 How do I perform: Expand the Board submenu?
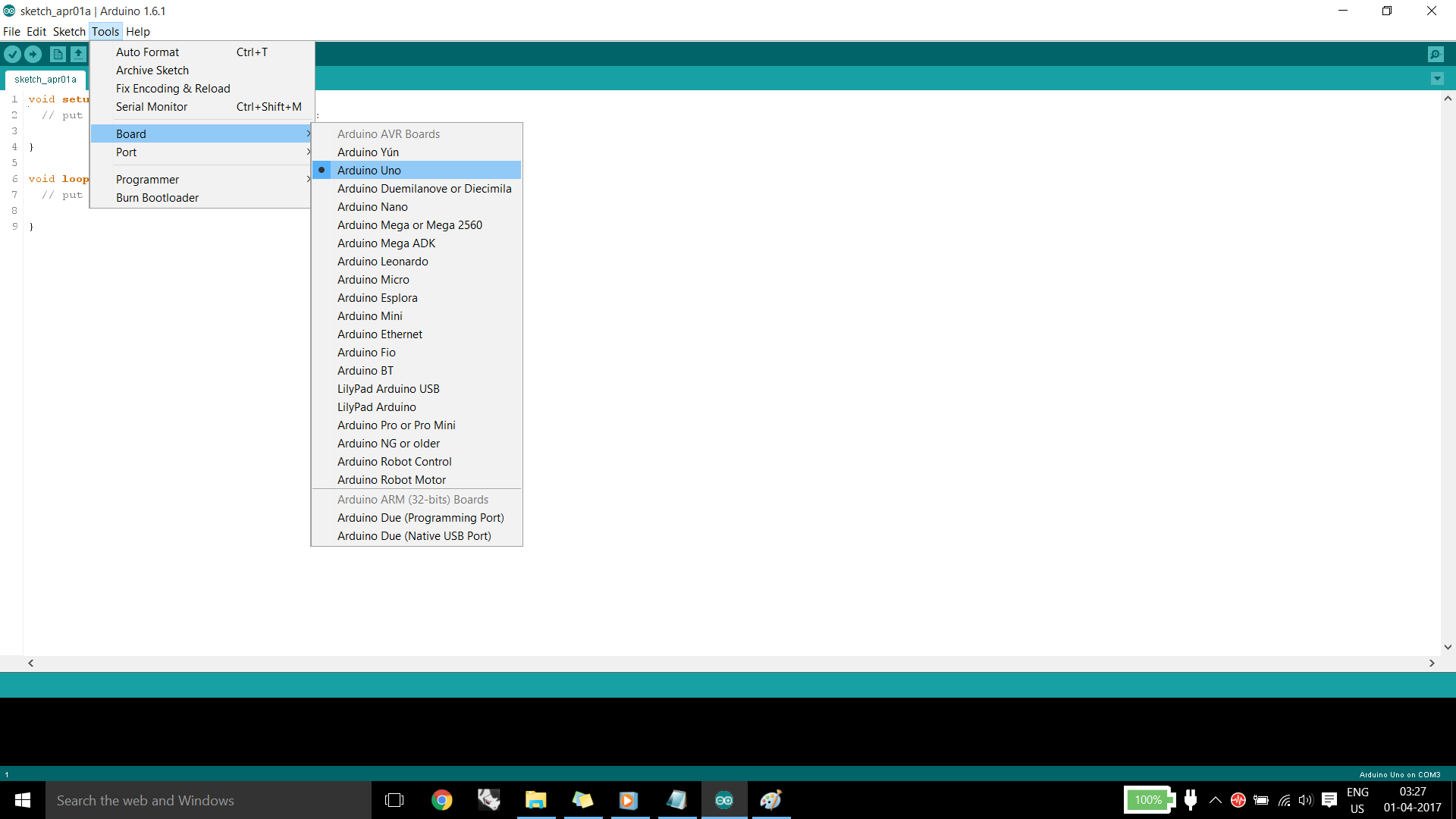tap(201, 134)
